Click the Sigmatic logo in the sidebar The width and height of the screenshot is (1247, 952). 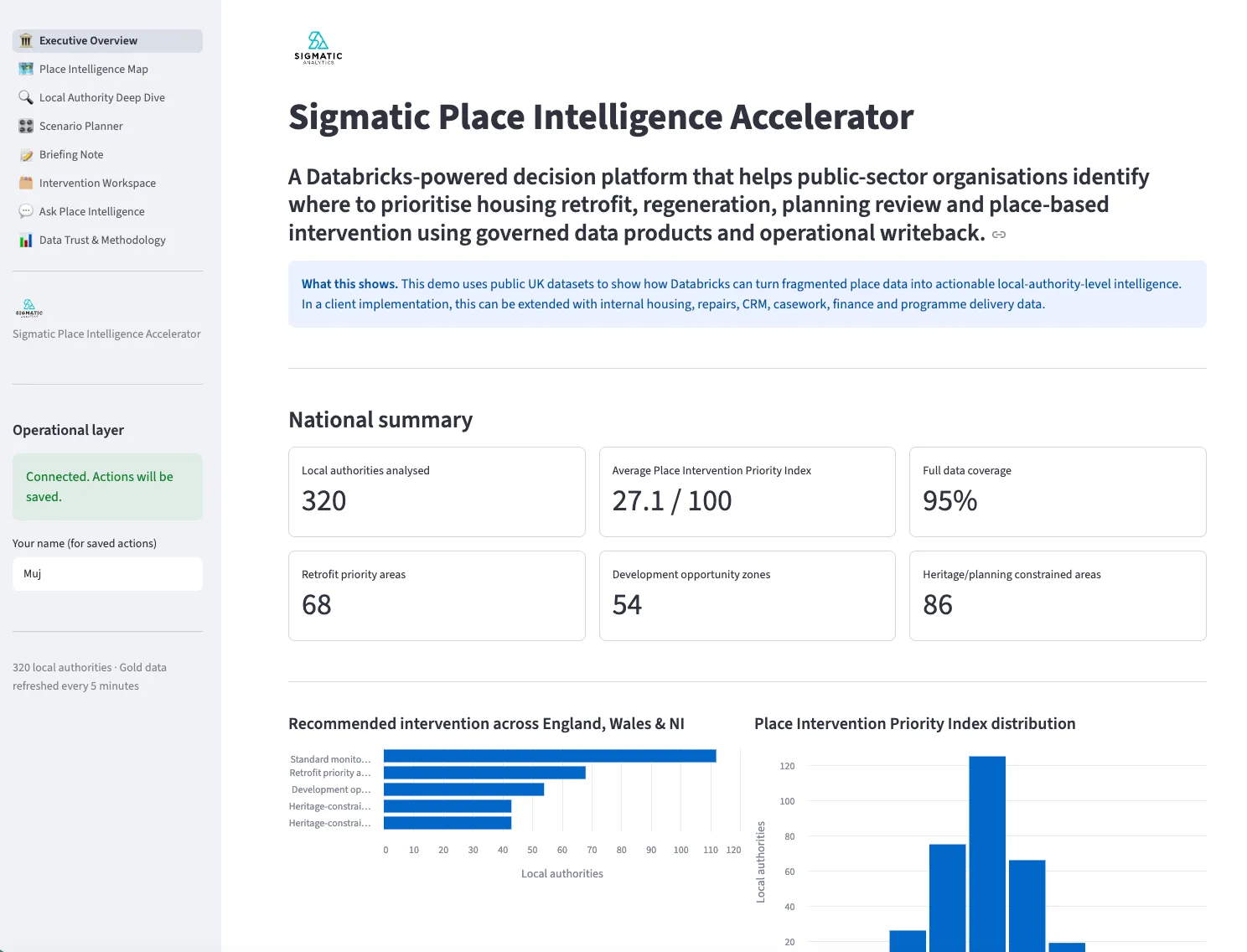[x=29, y=308]
